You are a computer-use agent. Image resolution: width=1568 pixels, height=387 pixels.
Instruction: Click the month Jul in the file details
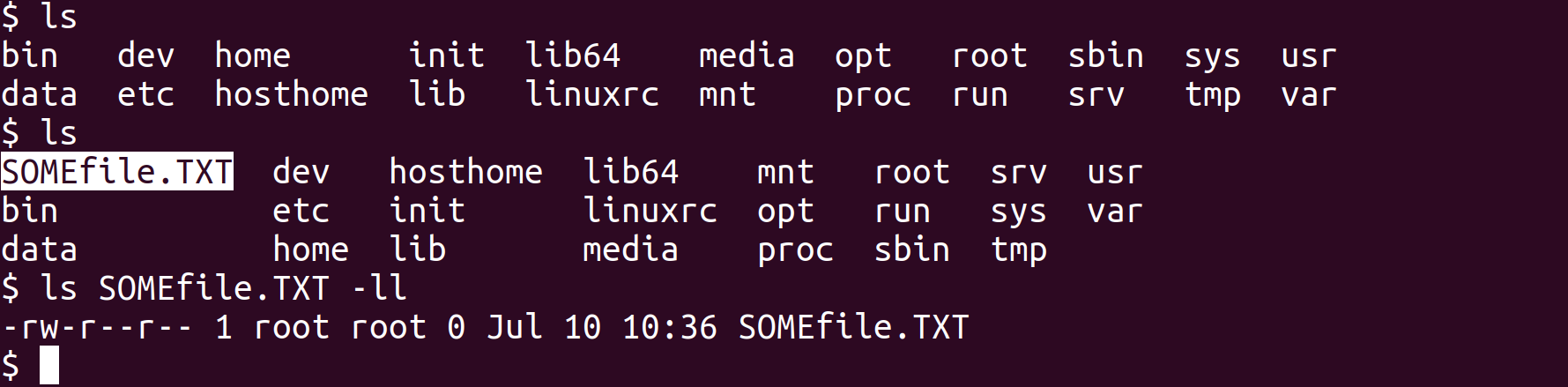click(514, 327)
